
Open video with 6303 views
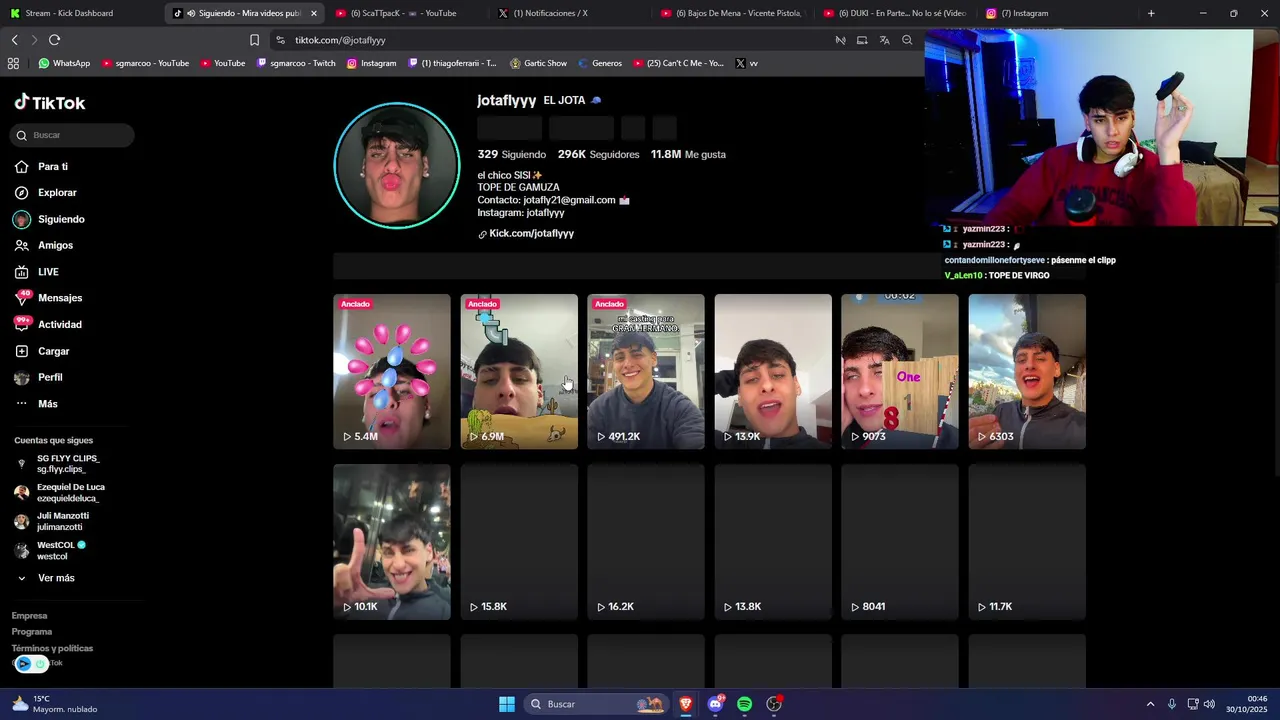click(1027, 371)
